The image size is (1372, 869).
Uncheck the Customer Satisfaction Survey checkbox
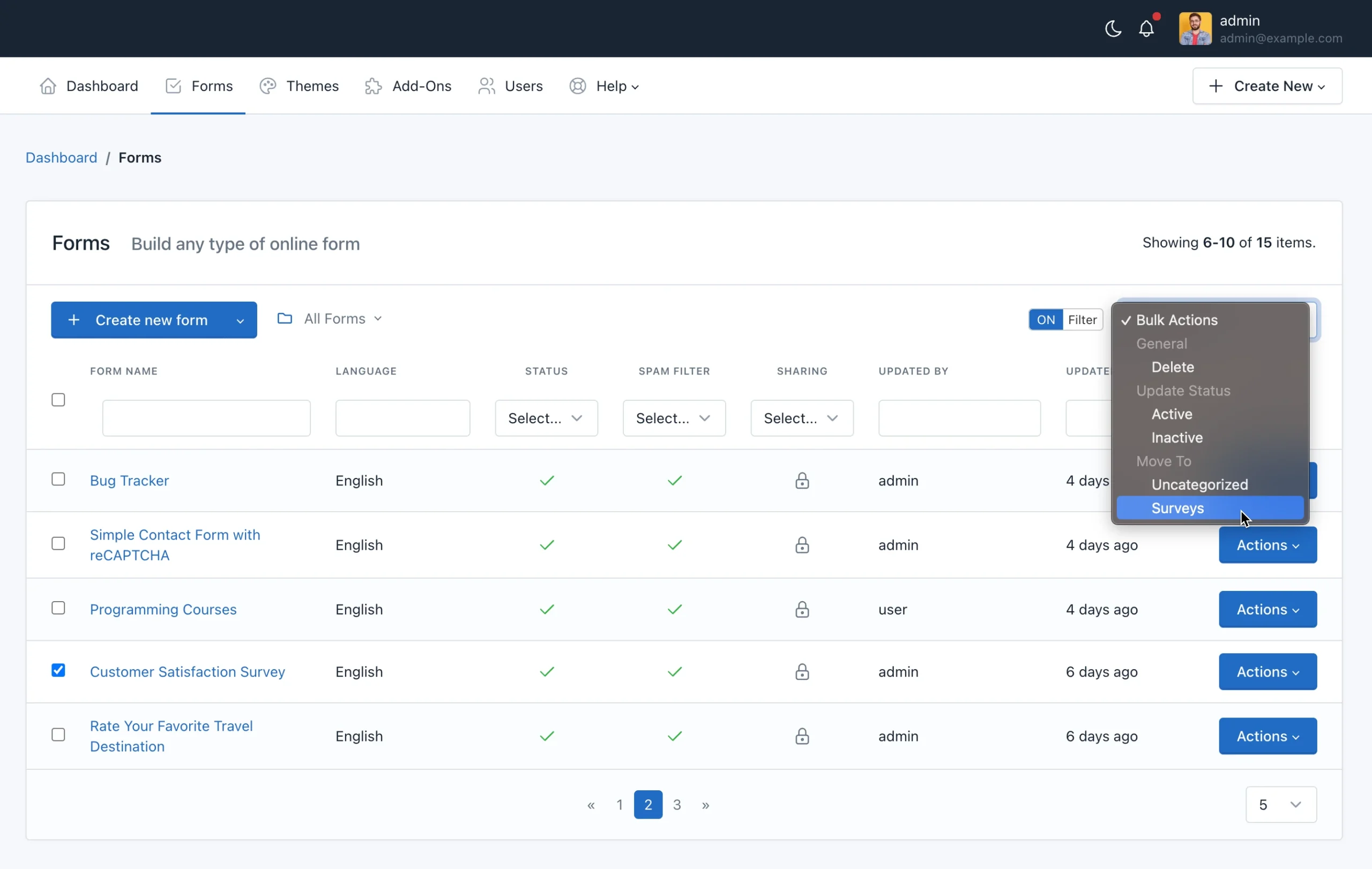(58, 670)
